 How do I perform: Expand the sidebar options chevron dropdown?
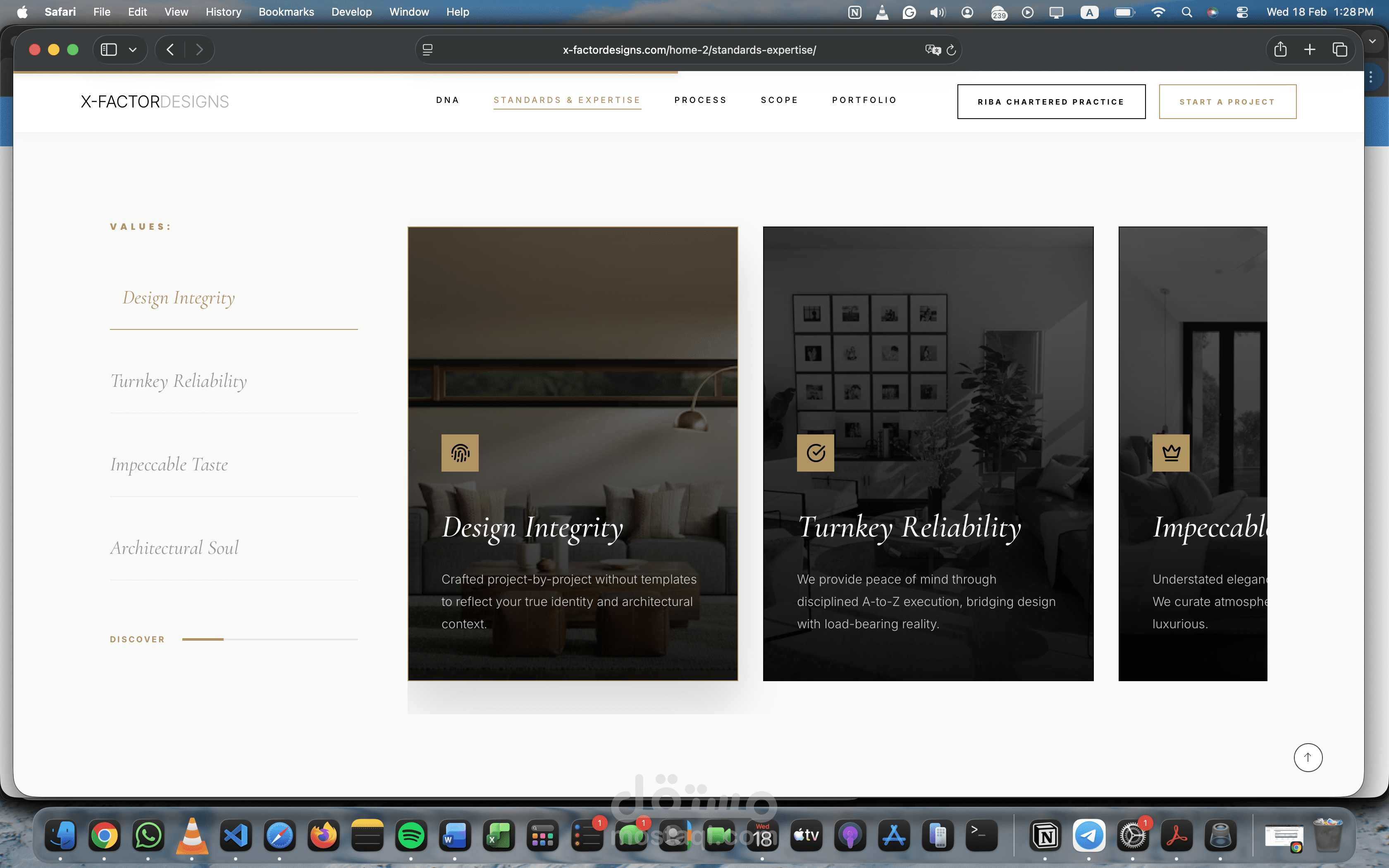click(x=133, y=49)
